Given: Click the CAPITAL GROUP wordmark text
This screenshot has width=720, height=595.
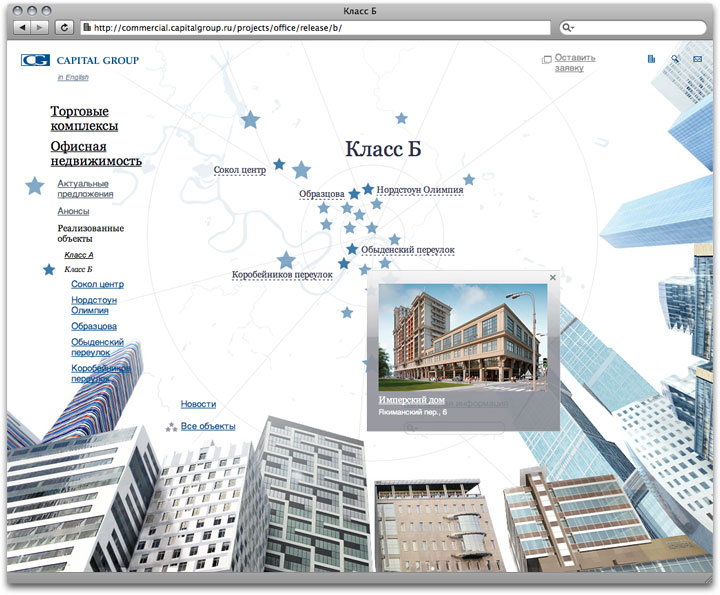Looking at the screenshot, I should point(98,61).
